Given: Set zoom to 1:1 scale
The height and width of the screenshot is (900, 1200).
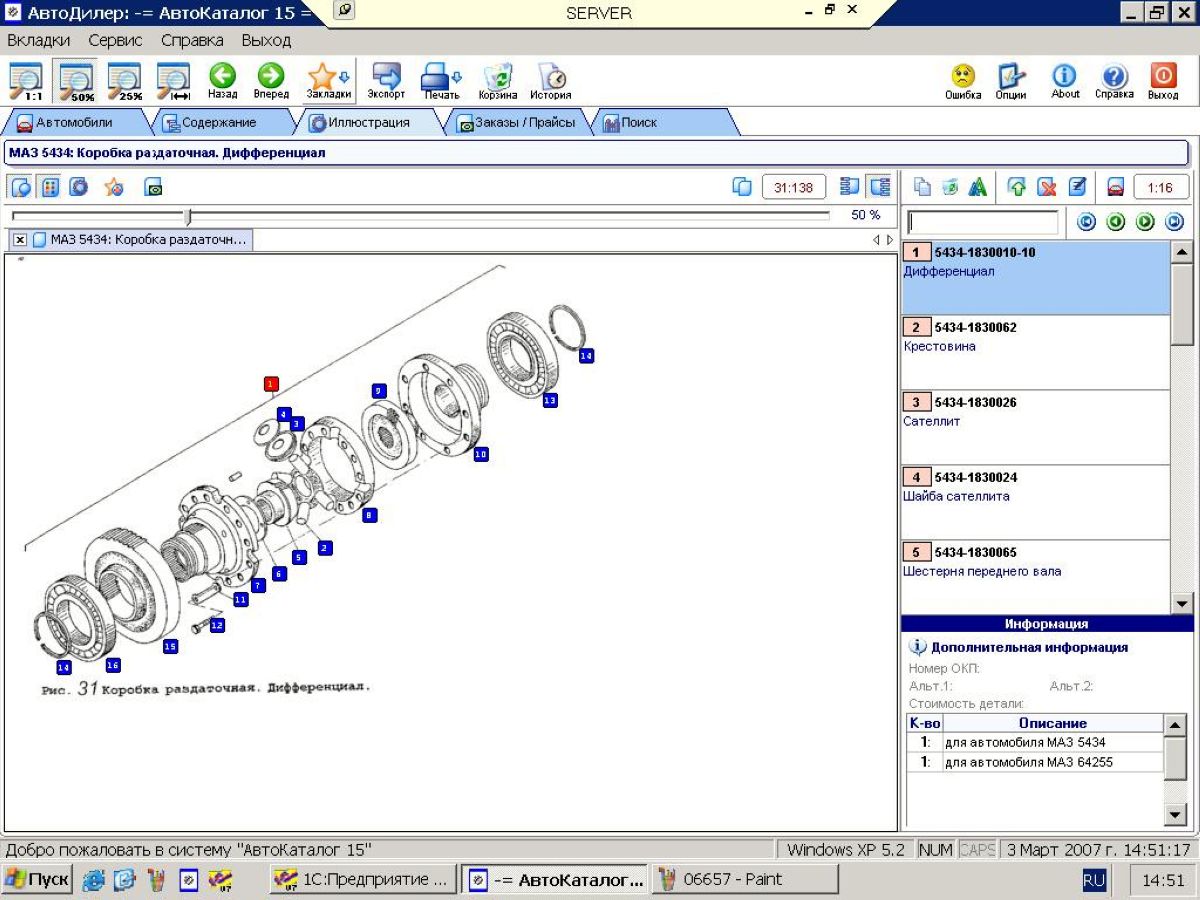Looking at the screenshot, I should [26, 81].
